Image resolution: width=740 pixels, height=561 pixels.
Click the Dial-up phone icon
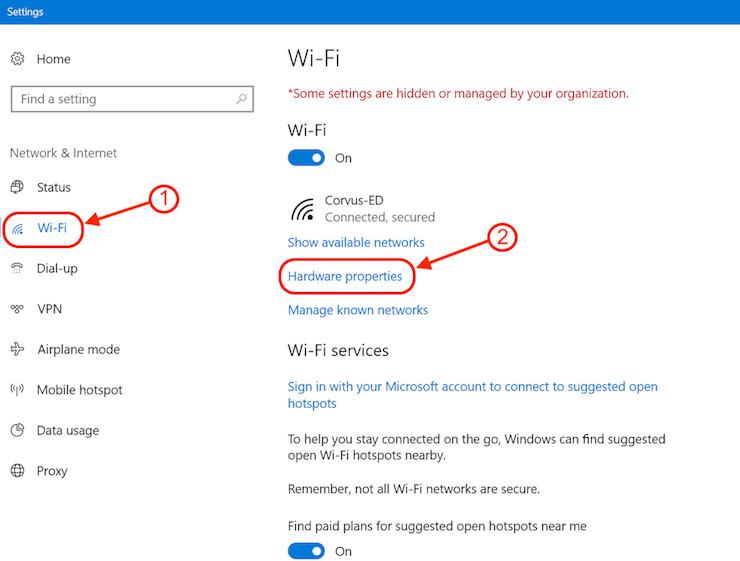(x=17, y=268)
